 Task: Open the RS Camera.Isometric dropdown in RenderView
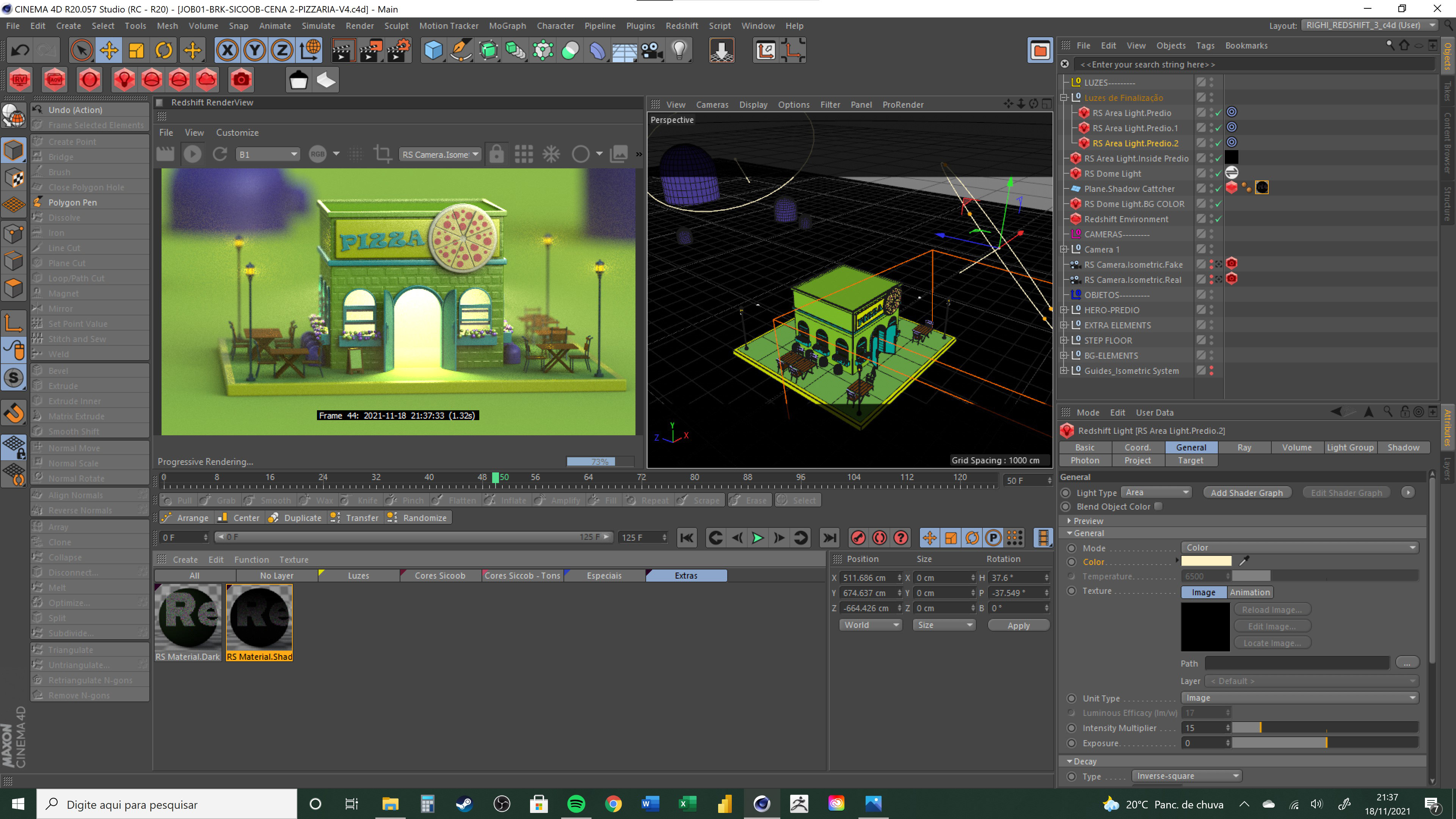[x=440, y=154]
